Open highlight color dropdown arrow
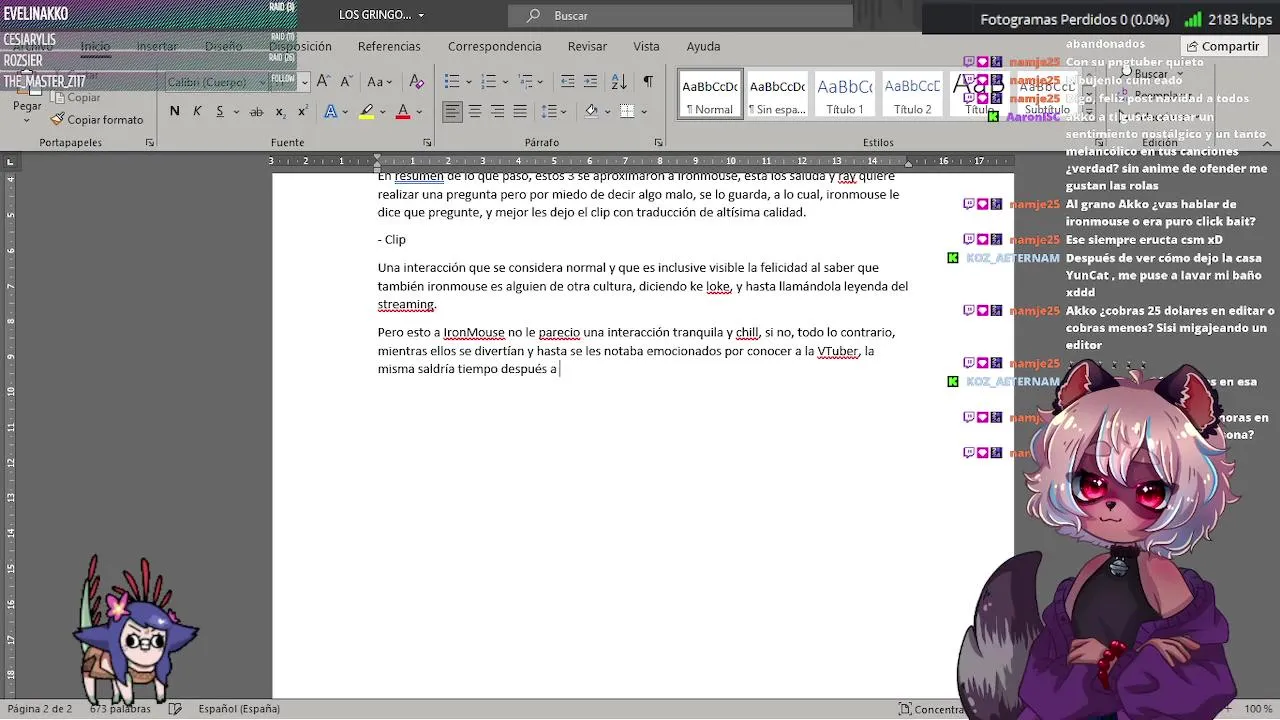Viewport: 1280px width, 720px height. coord(382,111)
